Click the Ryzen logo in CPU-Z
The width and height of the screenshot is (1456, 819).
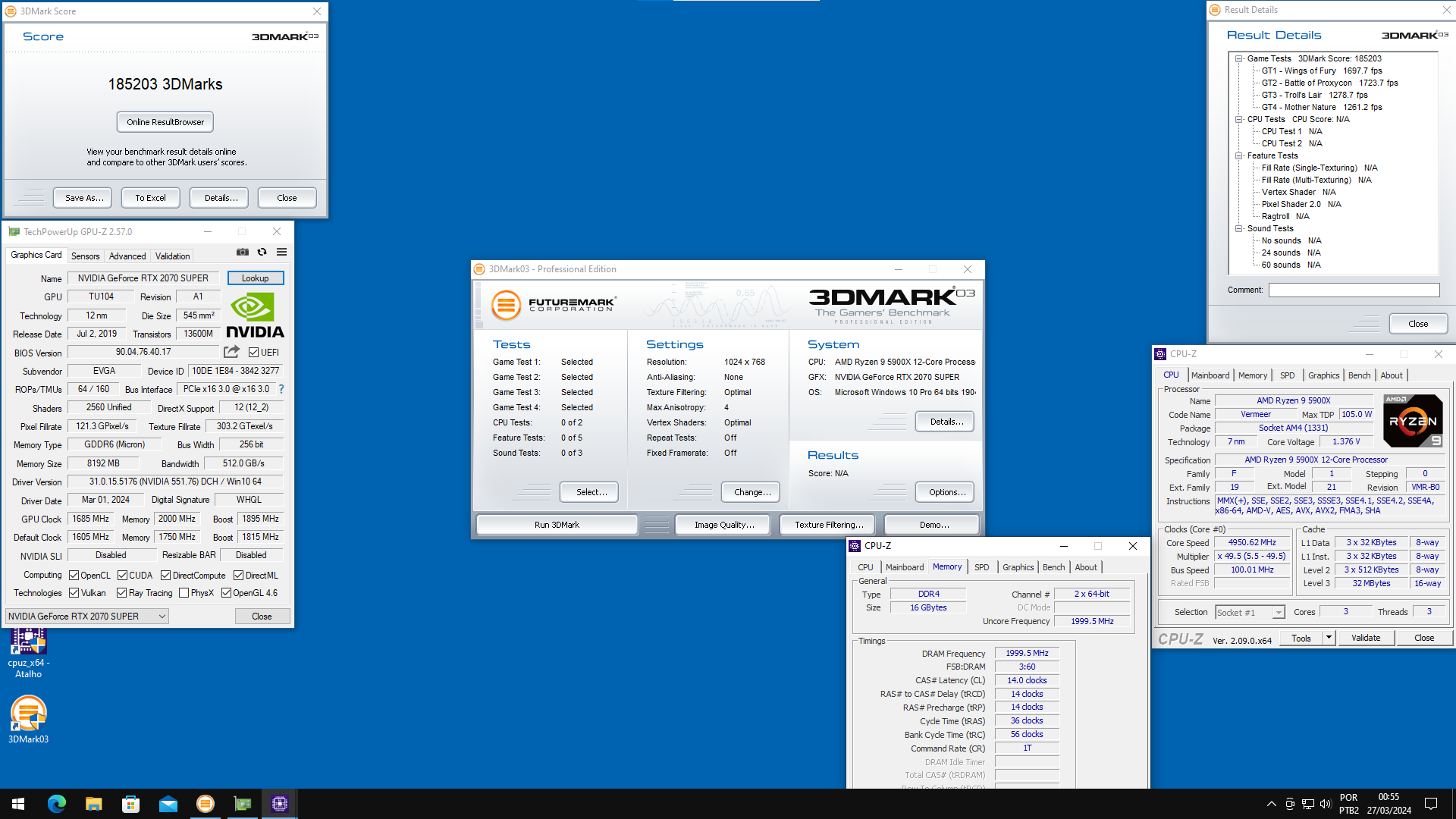(x=1413, y=421)
